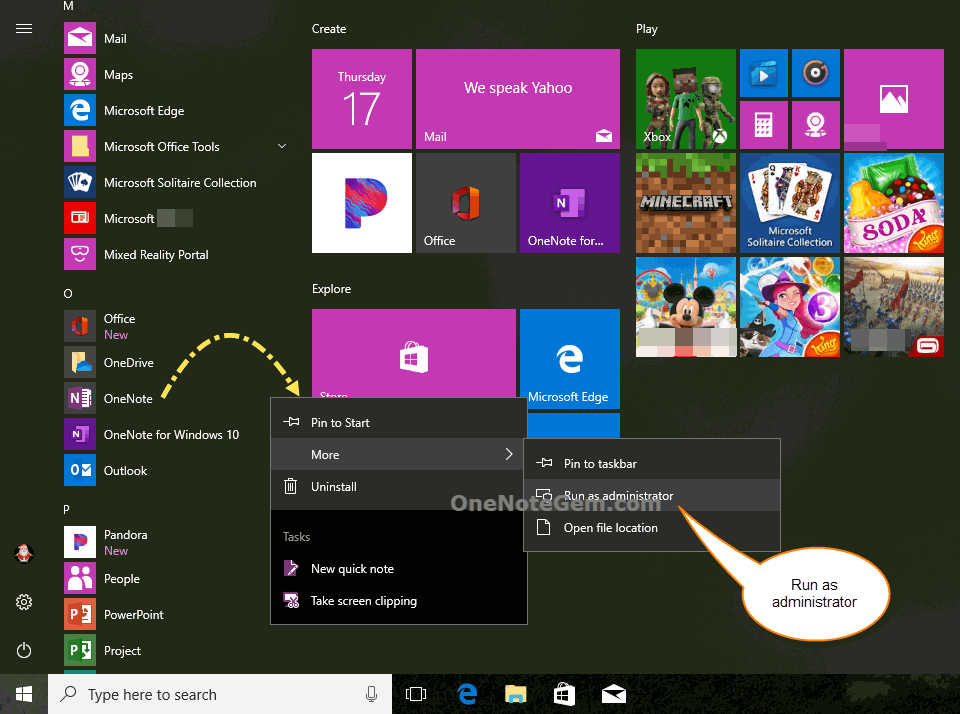Open the Microsoft Solitaire Collection tile
This screenshot has height=714, width=960.
pyautogui.click(x=789, y=203)
